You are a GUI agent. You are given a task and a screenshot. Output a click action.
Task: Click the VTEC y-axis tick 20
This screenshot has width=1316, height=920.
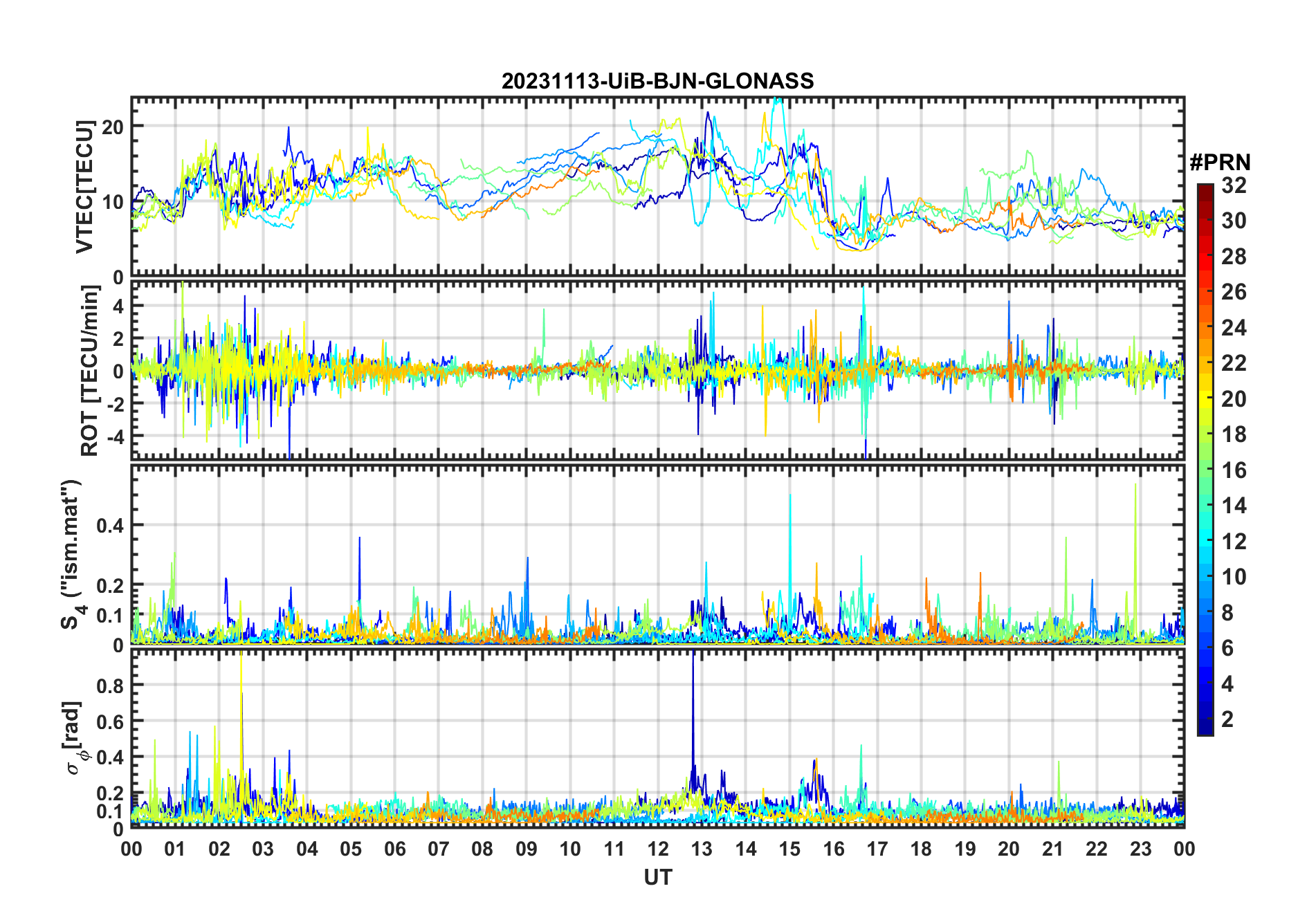click(x=113, y=127)
